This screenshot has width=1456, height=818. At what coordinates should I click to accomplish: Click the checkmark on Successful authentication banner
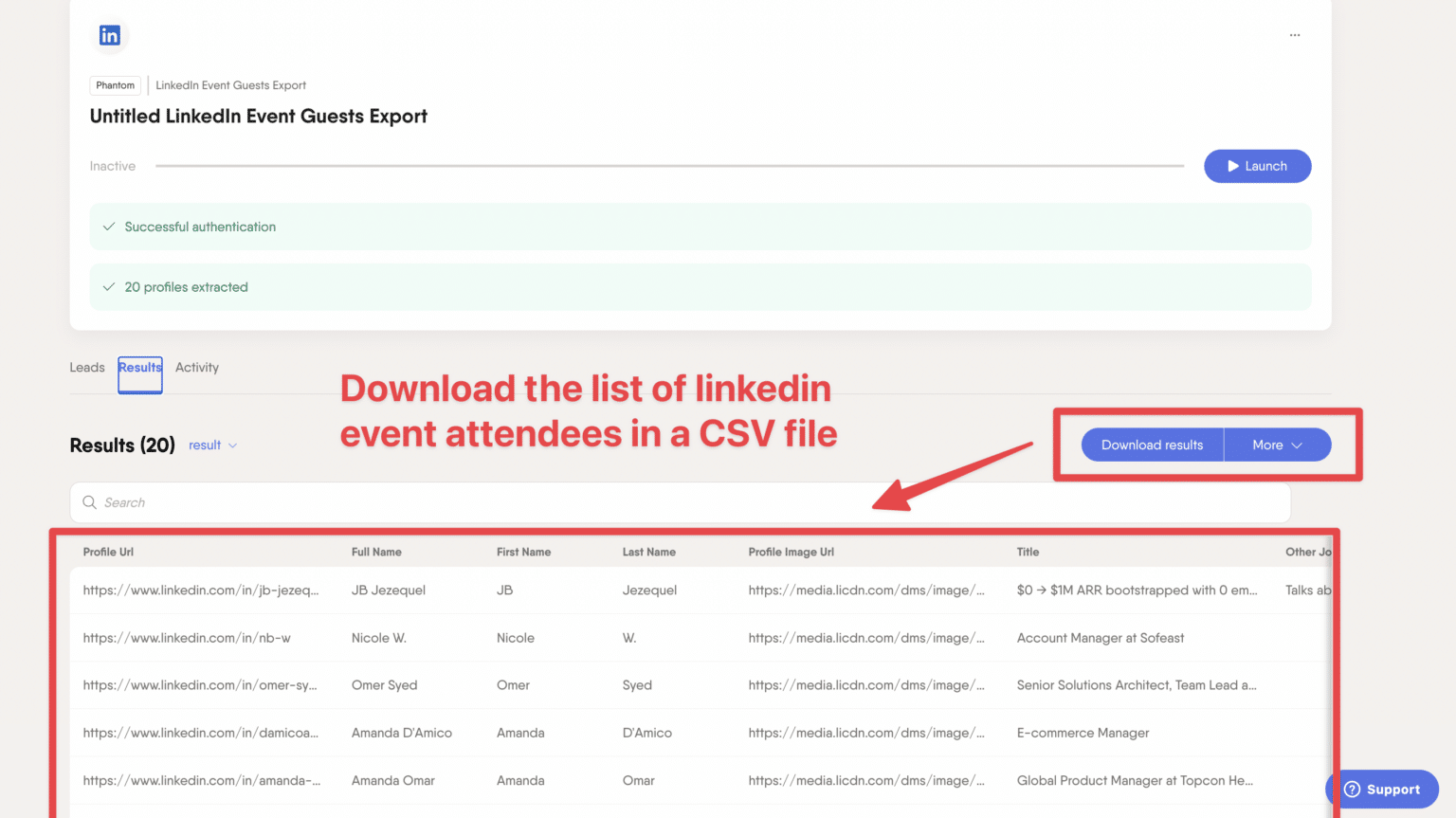pyautogui.click(x=108, y=227)
